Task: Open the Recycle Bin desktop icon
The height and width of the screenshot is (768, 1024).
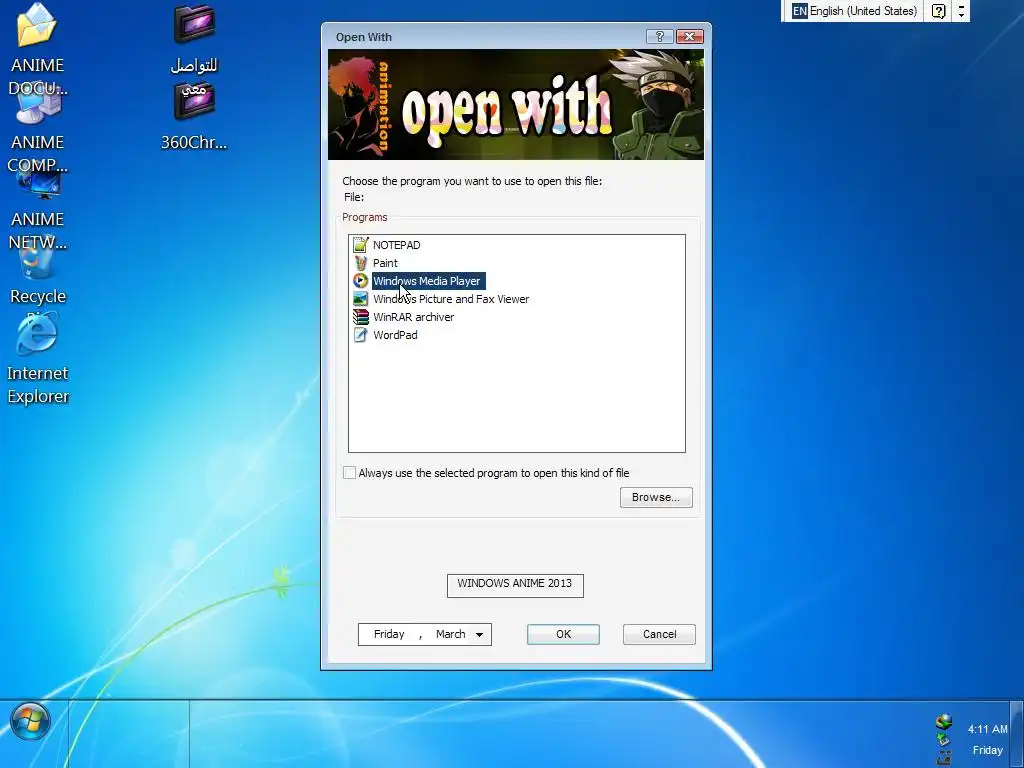Action: (x=37, y=261)
